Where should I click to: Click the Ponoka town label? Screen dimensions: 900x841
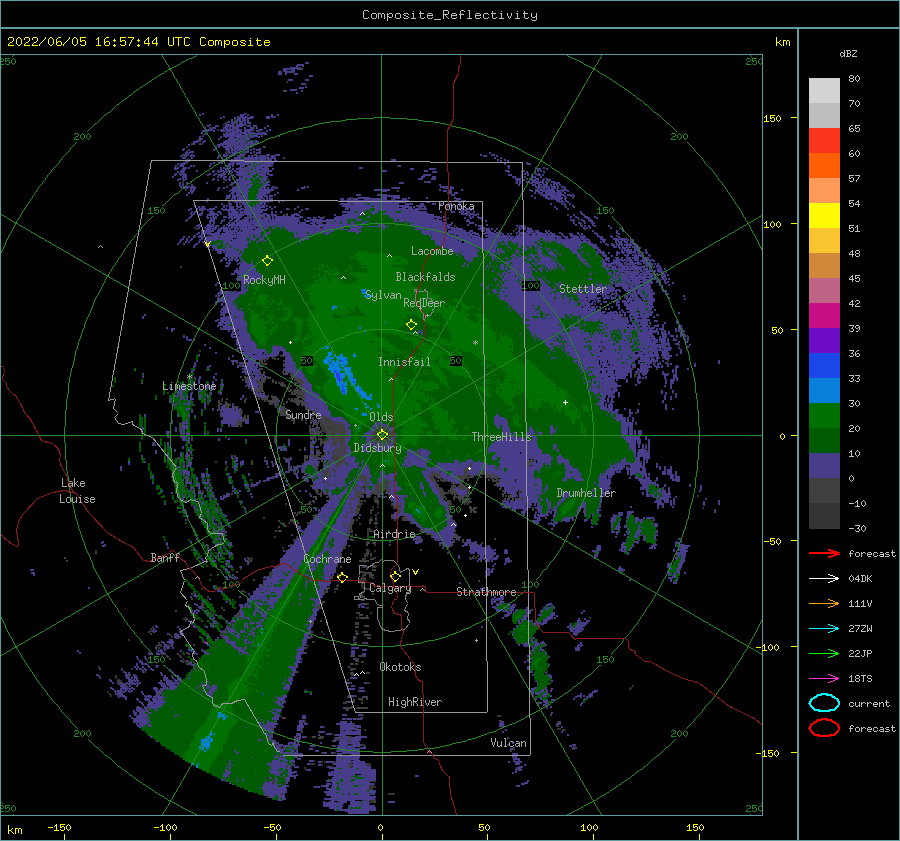tap(456, 206)
